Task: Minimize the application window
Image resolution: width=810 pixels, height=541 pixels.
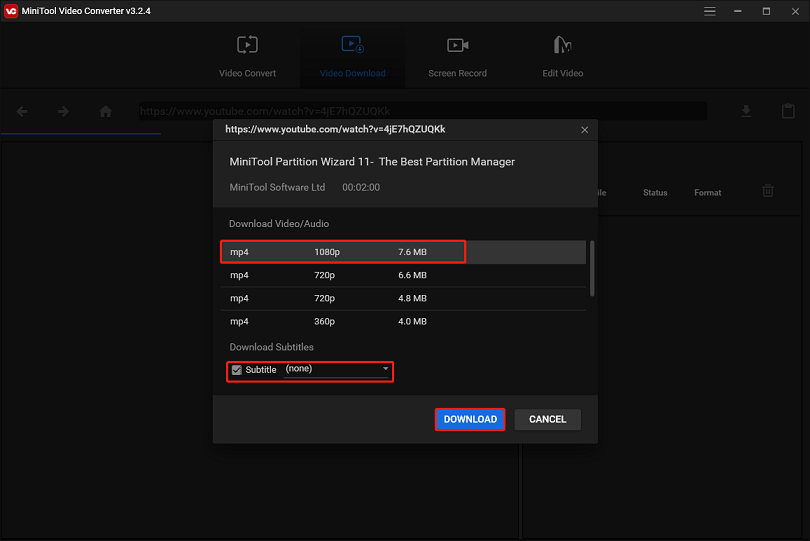Action: click(738, 11)
